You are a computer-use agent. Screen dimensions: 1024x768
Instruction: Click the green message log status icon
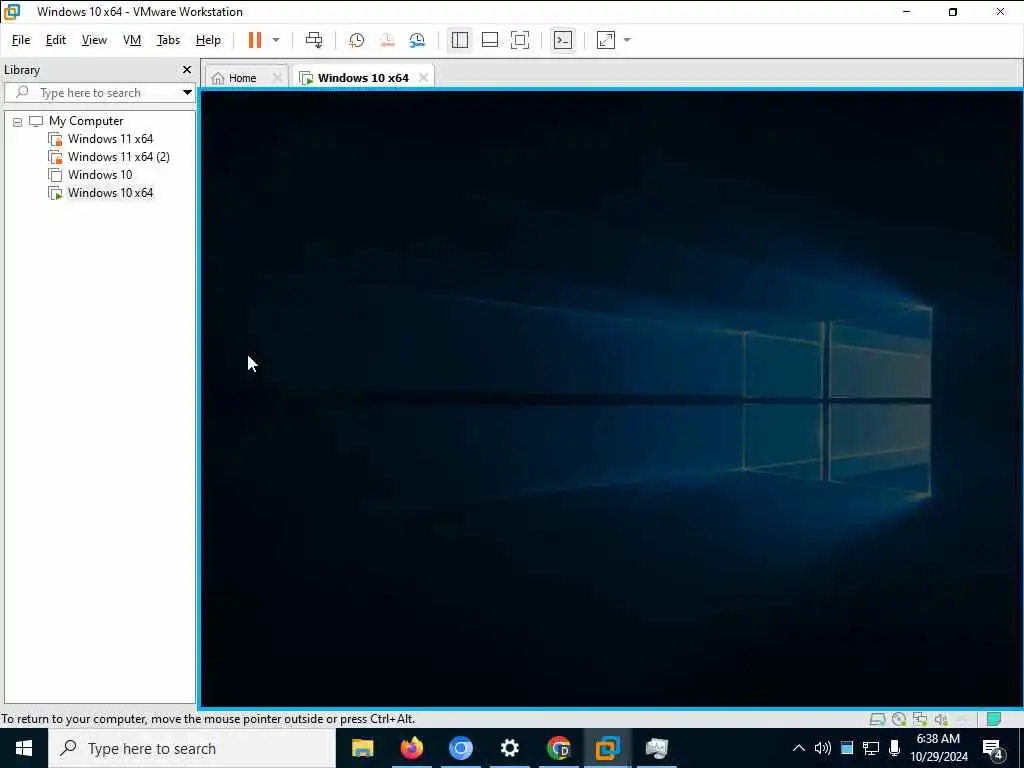[994, 719]
